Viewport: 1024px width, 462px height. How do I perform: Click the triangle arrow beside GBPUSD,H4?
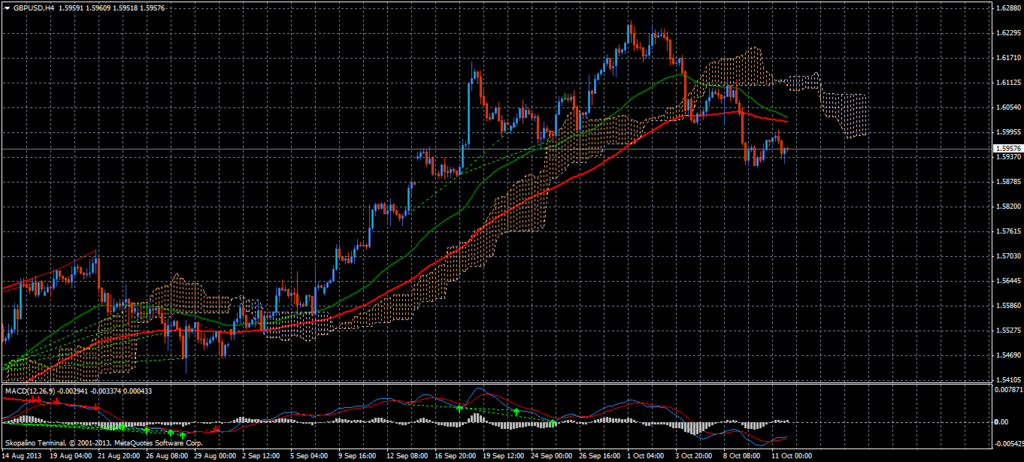7,7
